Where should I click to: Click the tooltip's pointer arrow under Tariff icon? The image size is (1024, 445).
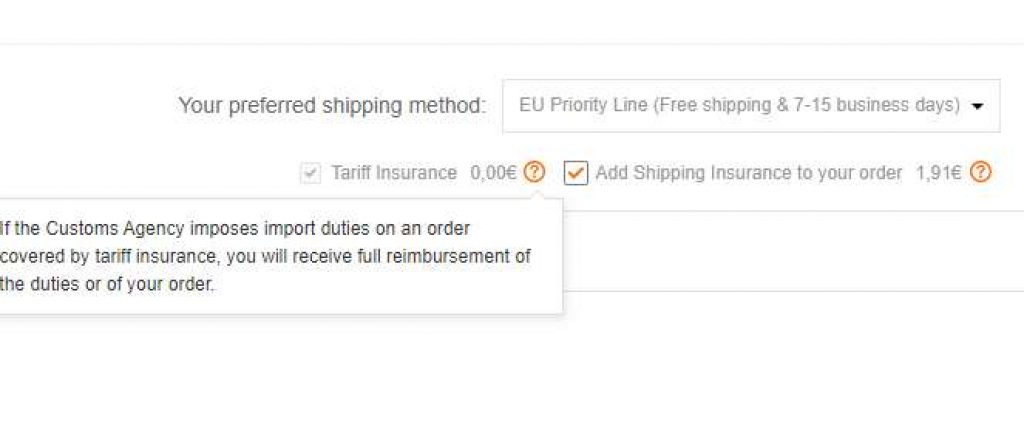[535, 194]
